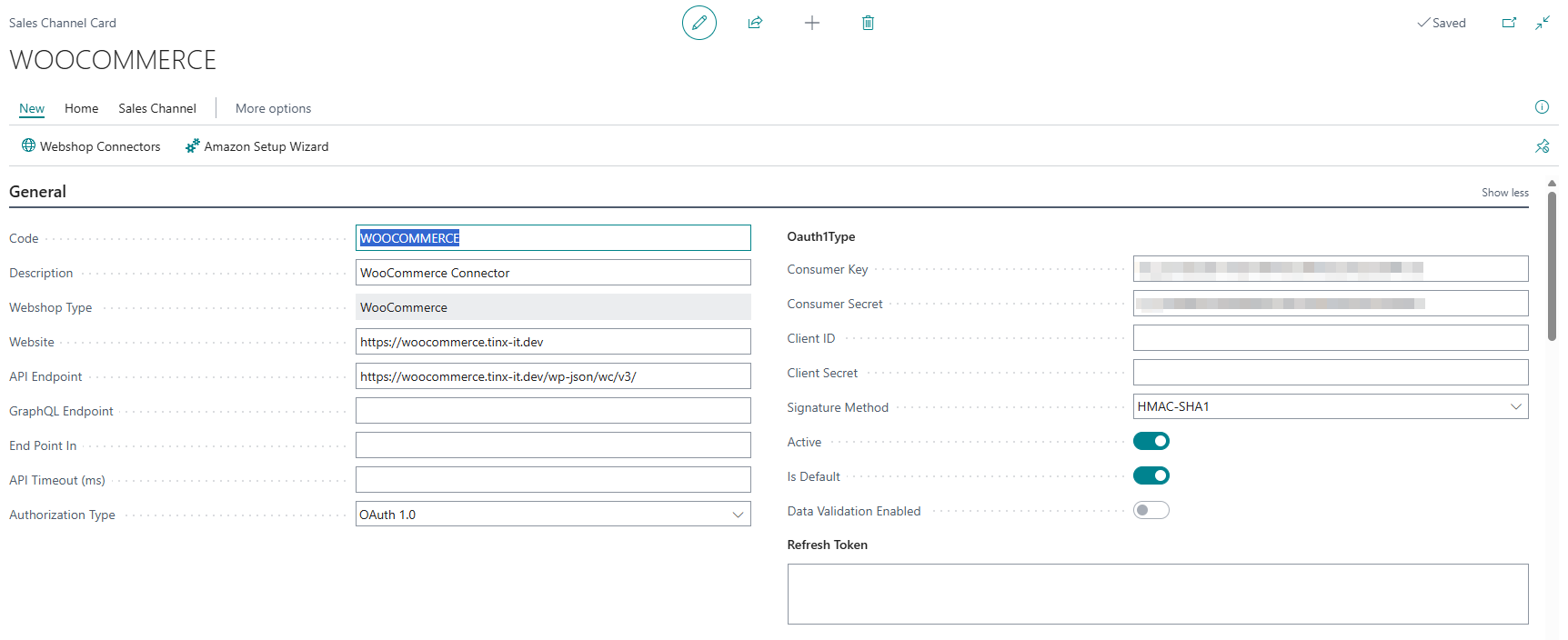This screenshot has width=1568, height=640.
Task: Click the API Timeout (ms) field
Action: pyautogui.click(x=553, y=480)
